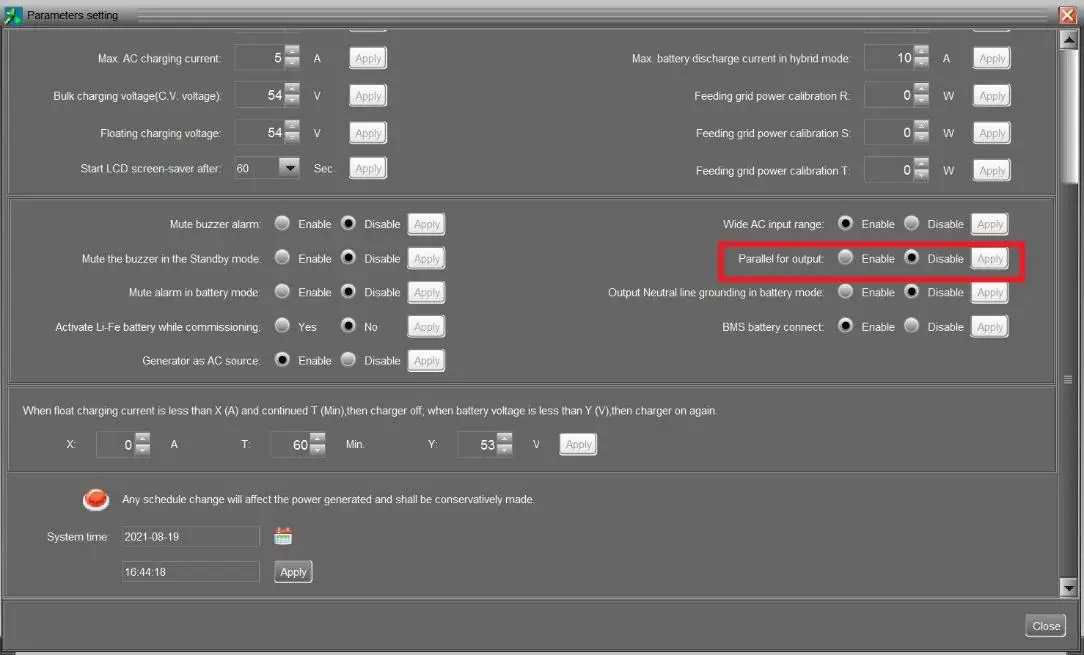Click the Max AC charging current field
This screenshot has height=655, width=1084.
pos(260,58)
